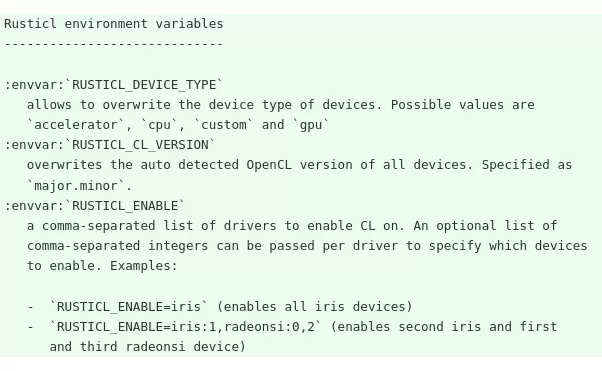Click 'RUSTICL_ENABLE=iris:1,radeonsi:0,2' example code
This screenshot has height=371, width=602.
coord(186,327)
